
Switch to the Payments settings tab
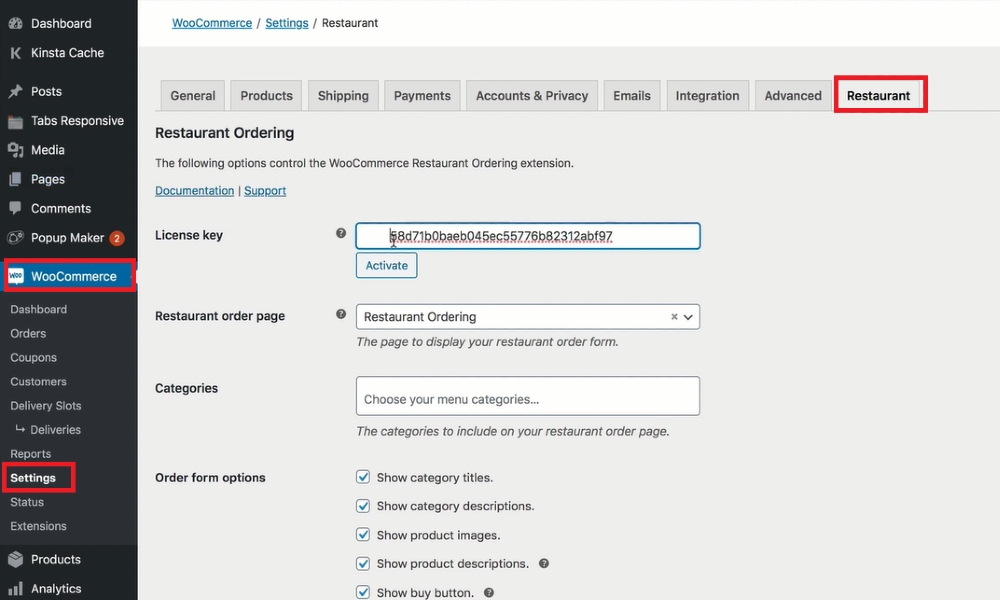pos(422,96)
